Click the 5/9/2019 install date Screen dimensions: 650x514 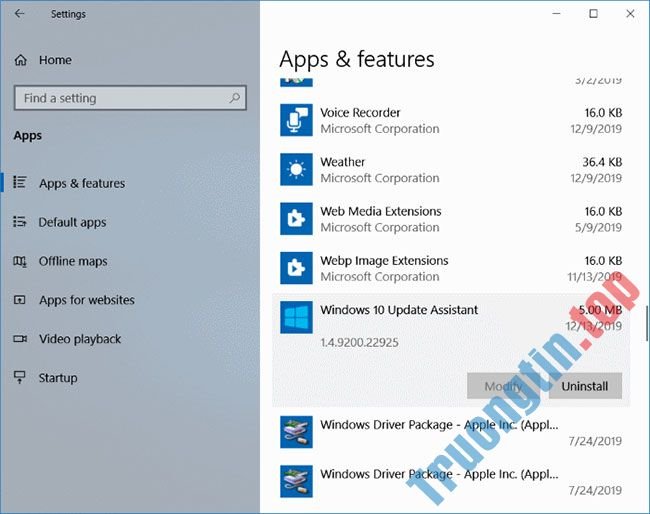[x=598, y=228]
